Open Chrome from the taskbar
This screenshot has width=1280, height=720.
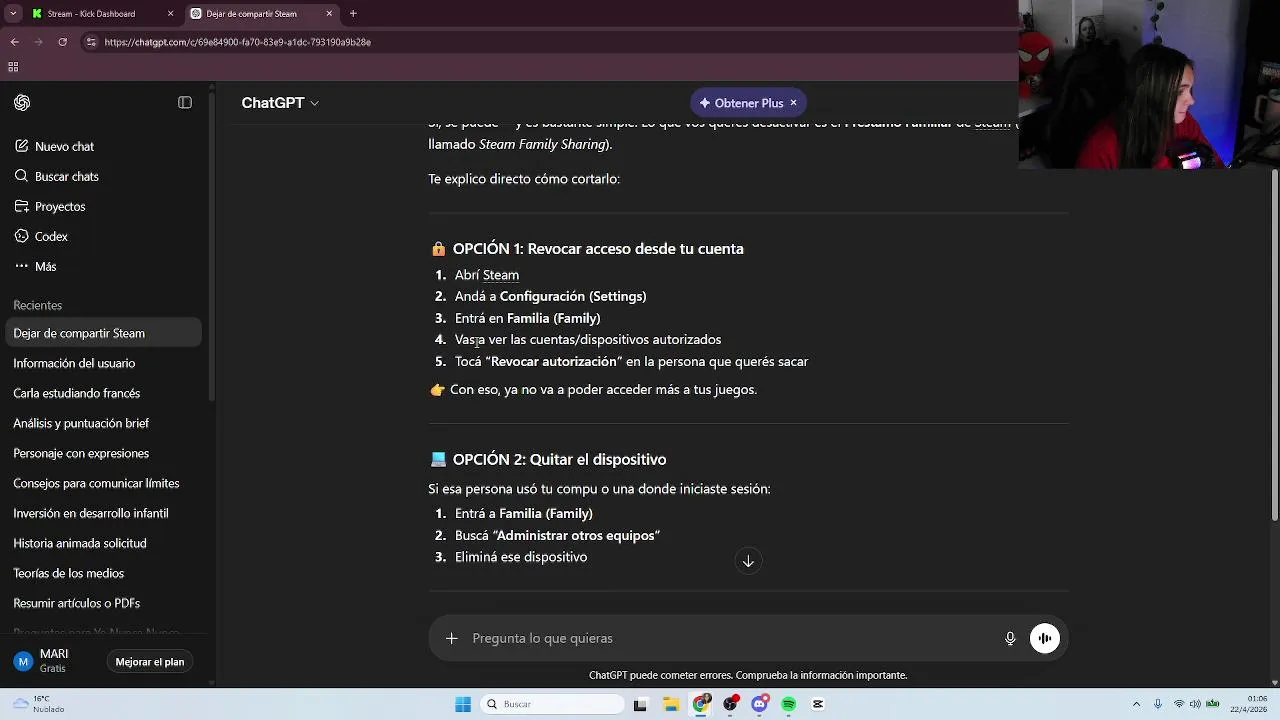click(701, 704)
